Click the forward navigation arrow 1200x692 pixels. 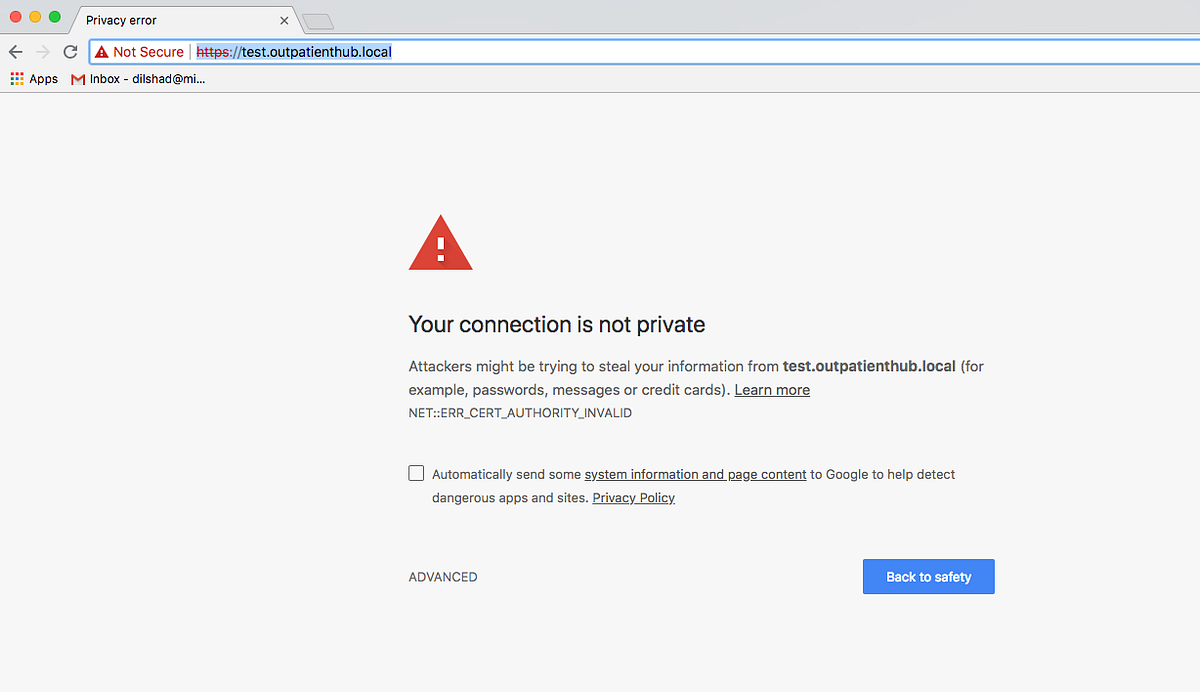point(42,51)
